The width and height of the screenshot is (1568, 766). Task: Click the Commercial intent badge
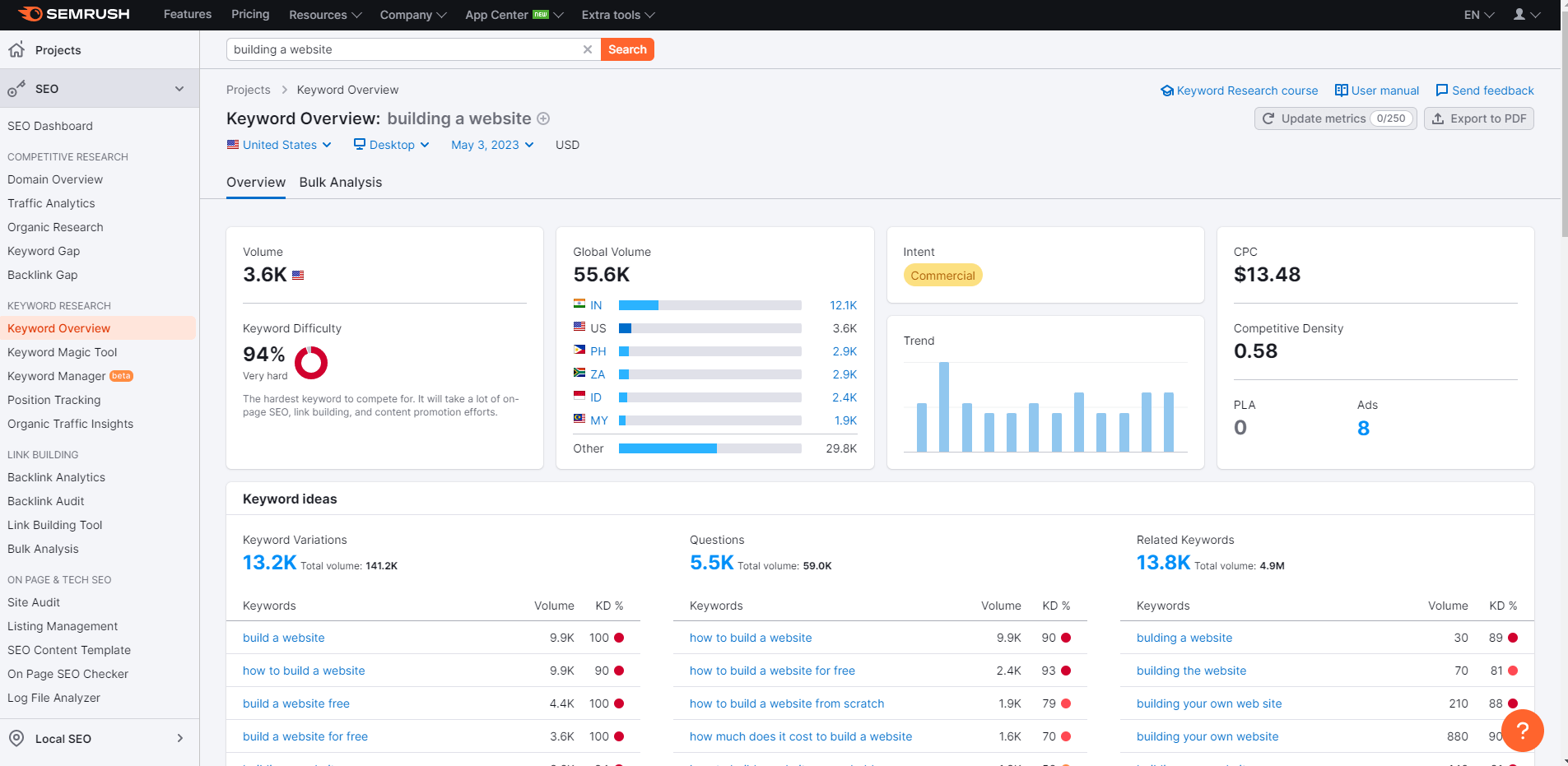pos(942,276)
